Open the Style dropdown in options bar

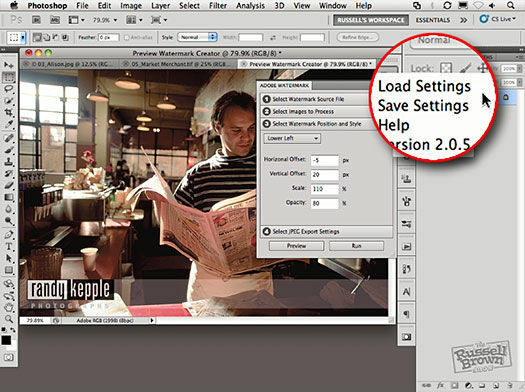pyautogui.click(x=197, y=37)
